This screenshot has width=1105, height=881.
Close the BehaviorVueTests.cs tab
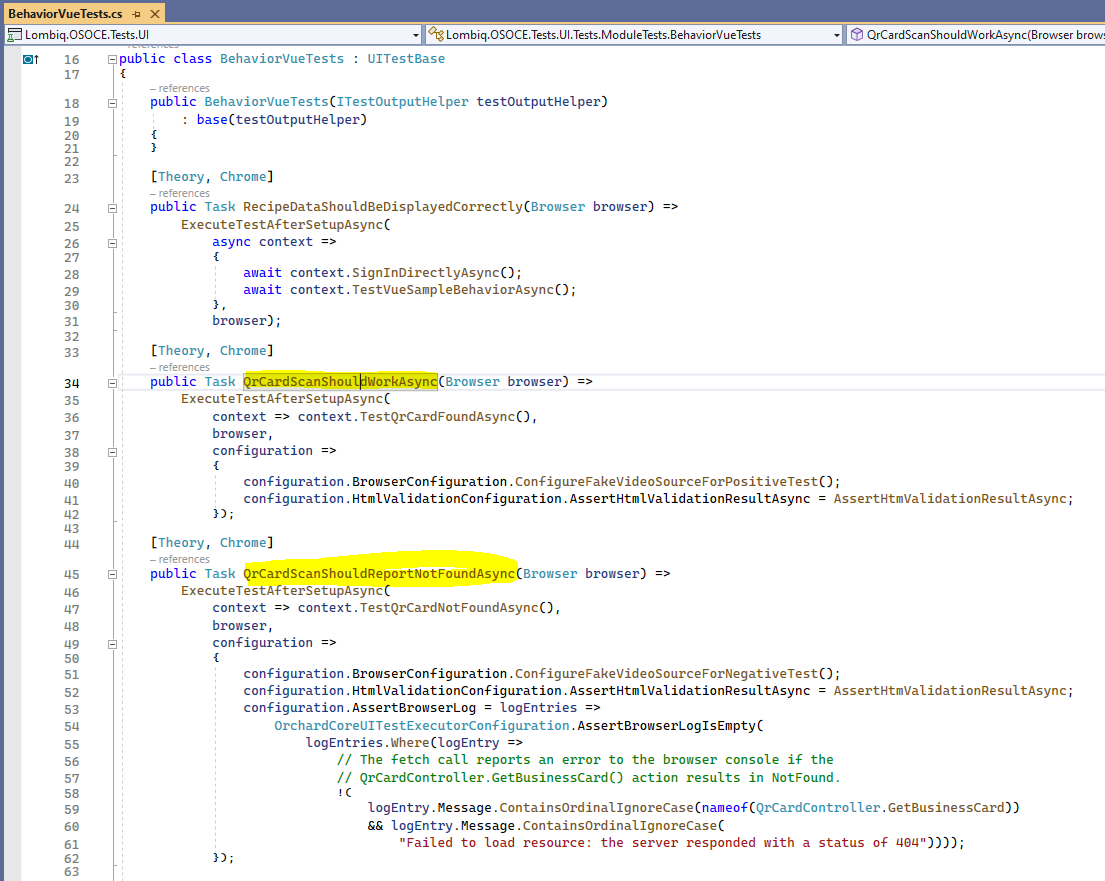(155, 13)
